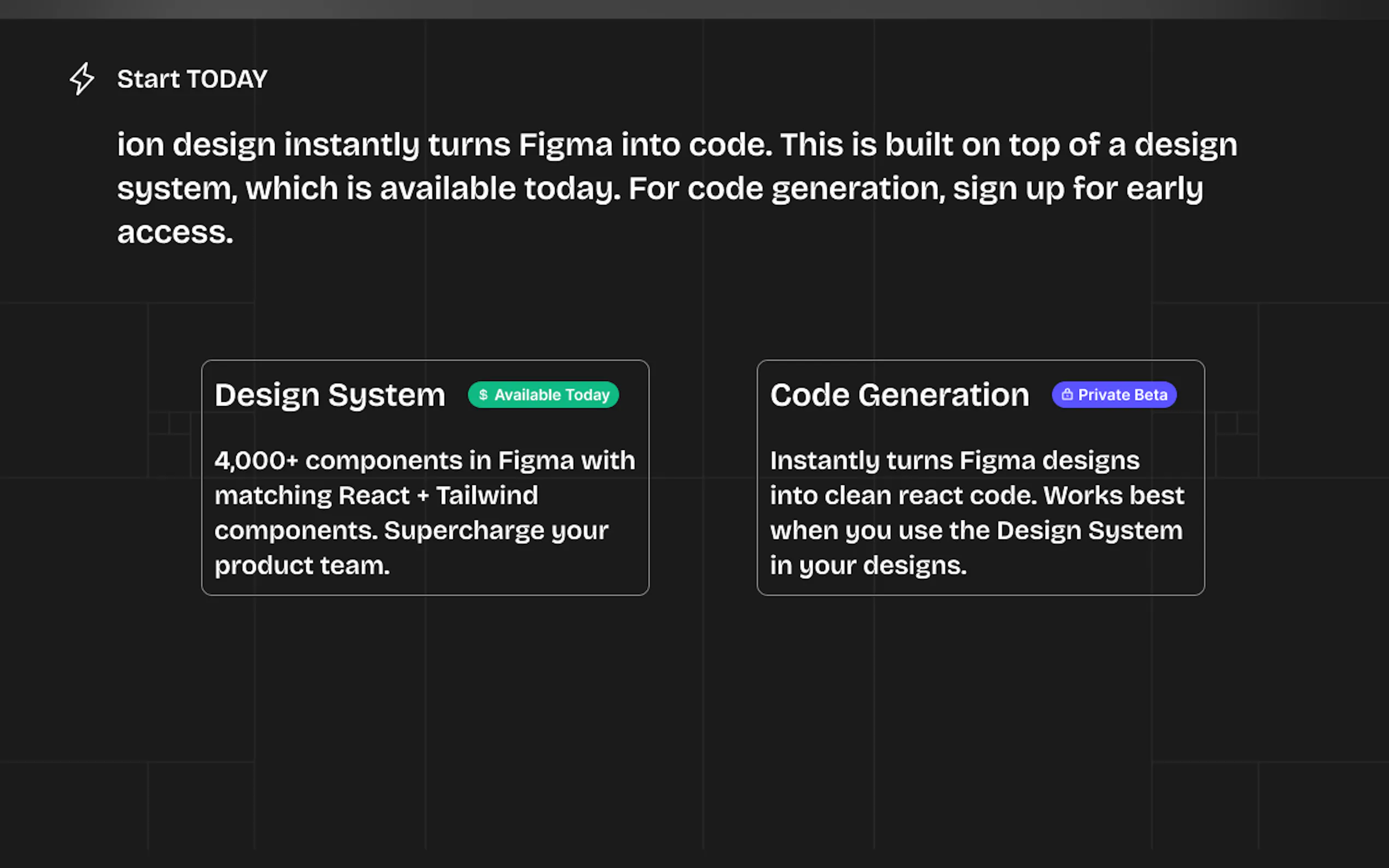Image resolution: width=1389 pixels, height=868 pixels.
Task: Click "into clean react code" text
Action: point(903,495)
